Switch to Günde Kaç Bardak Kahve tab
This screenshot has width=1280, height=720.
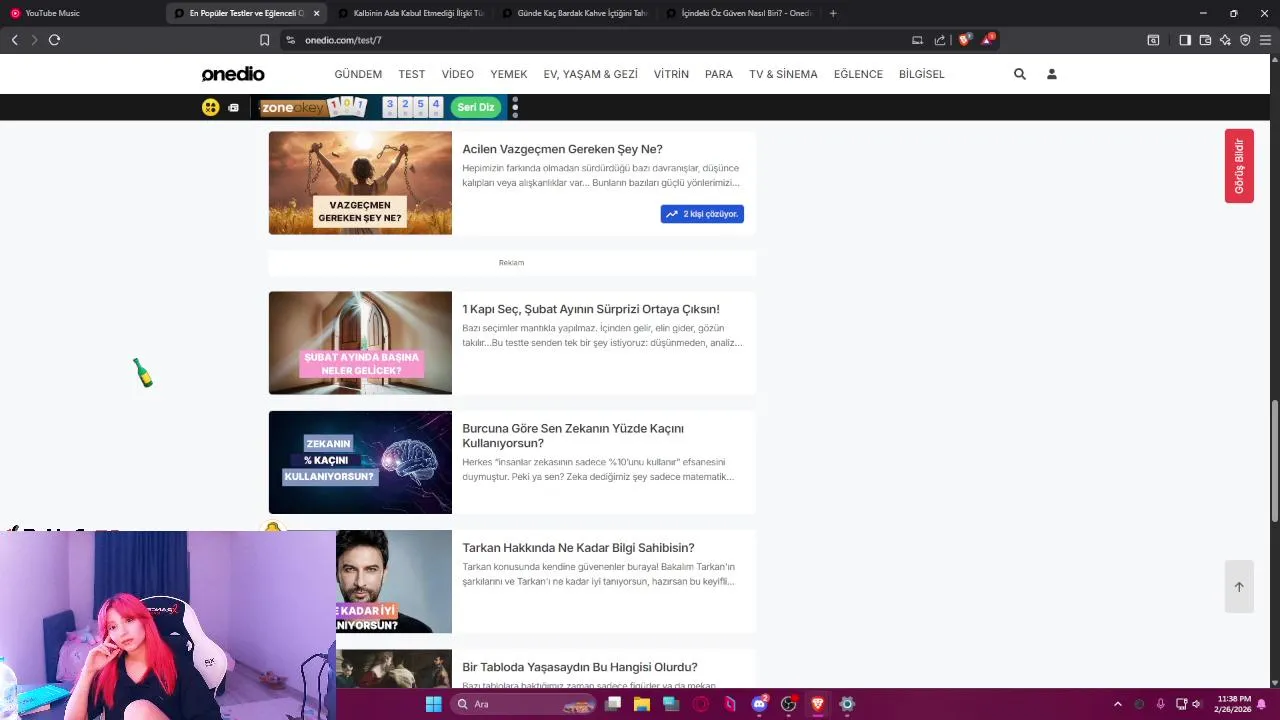coord(575,13)
